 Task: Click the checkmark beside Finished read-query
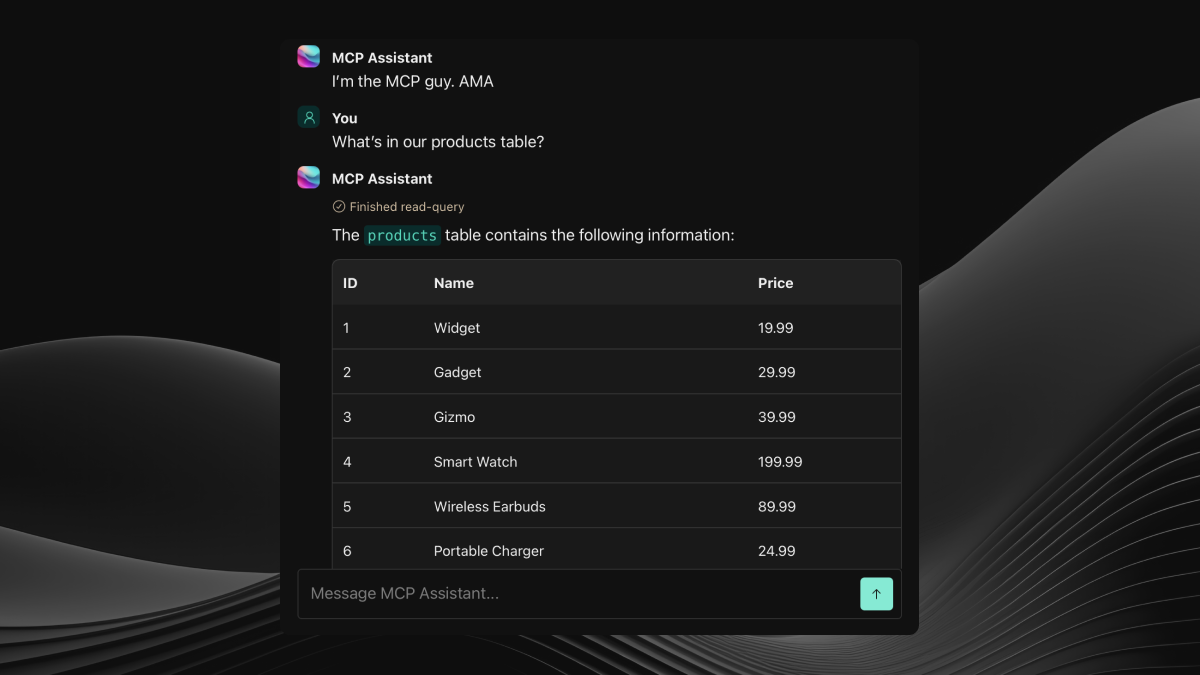point(338,206)
